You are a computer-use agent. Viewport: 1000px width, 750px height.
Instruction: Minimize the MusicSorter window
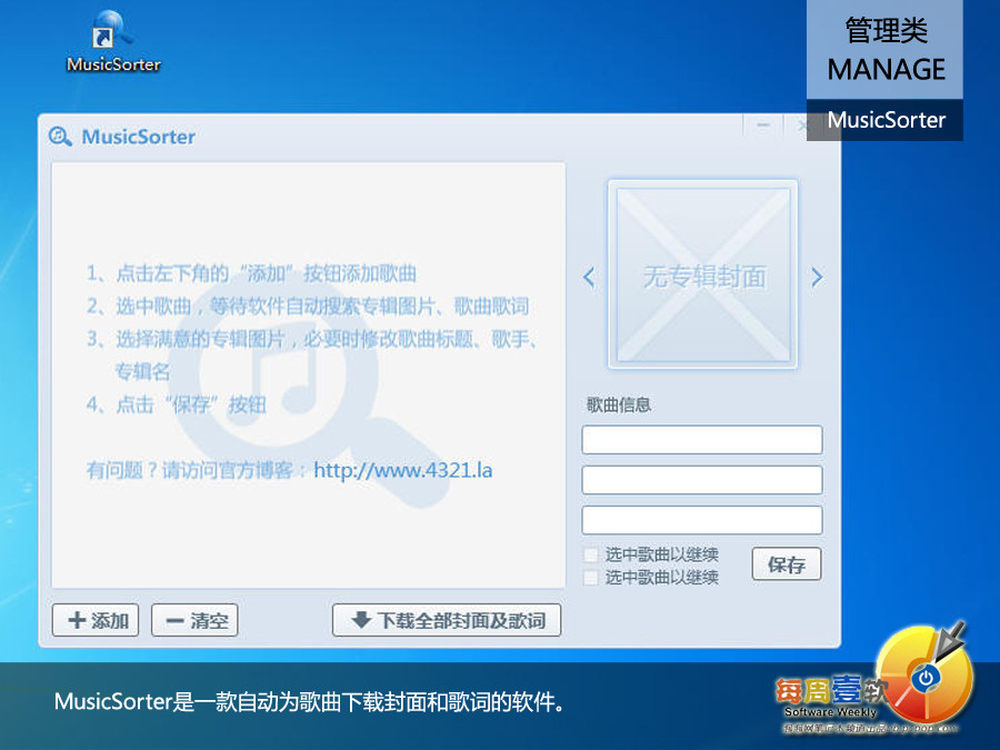[x=763, y=125]
